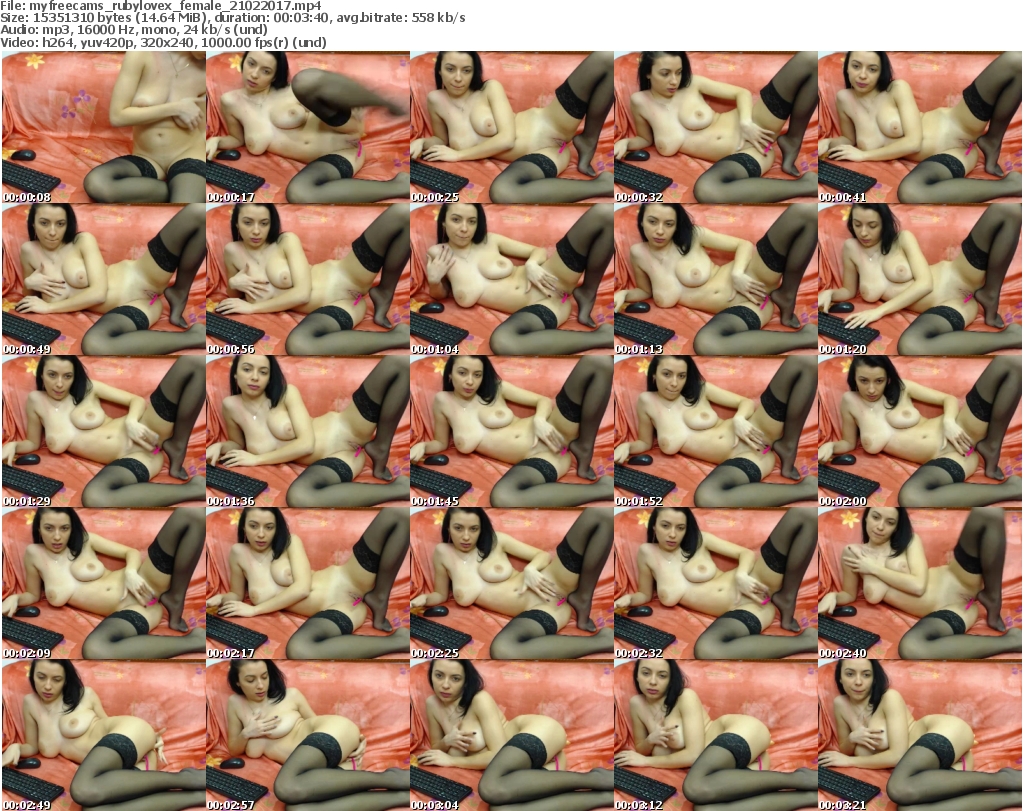Open the frame stamped 00:00:17
The height and width of the screenshot is (811, 1024).
pyautogui.click(x=308, y=127)
